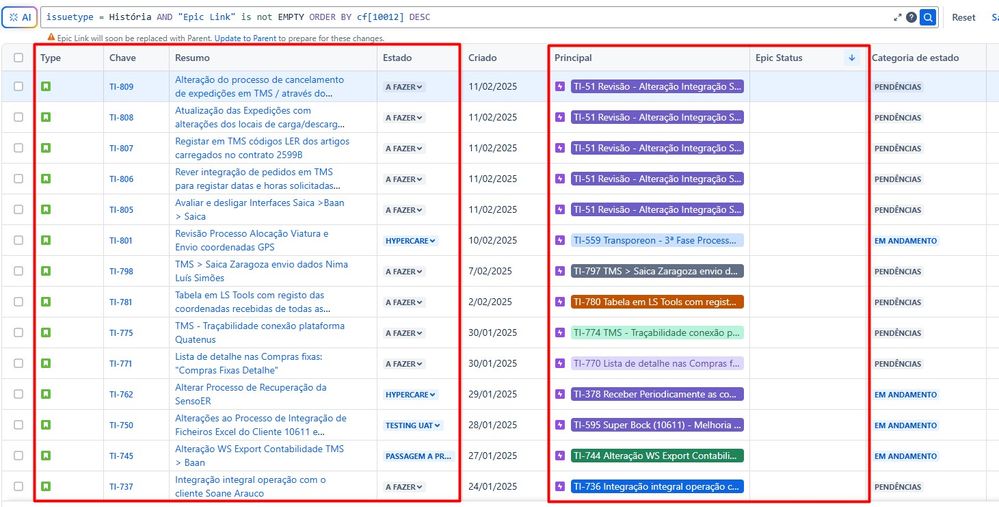999x507 pixels.
Task: Sort by the Chave column header
Action: pos(122,57)
